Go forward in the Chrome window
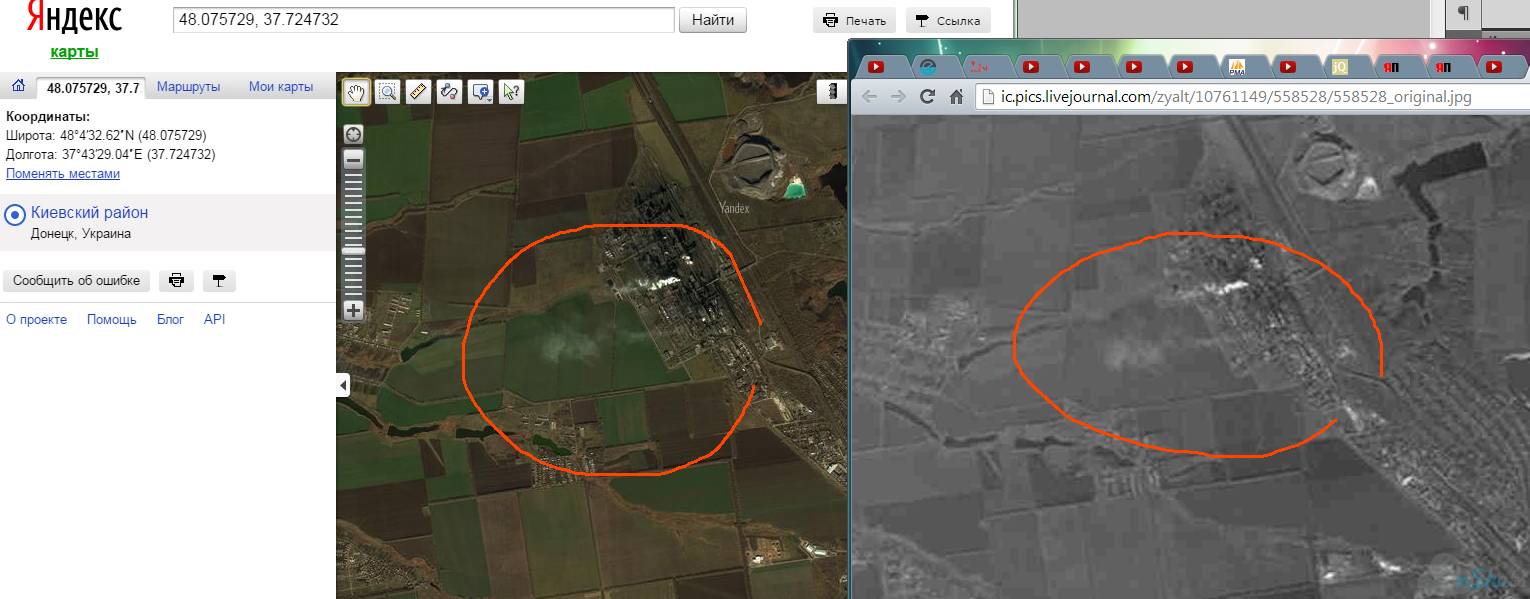This screenshot has height=599, width=1530. coord(898,96)
